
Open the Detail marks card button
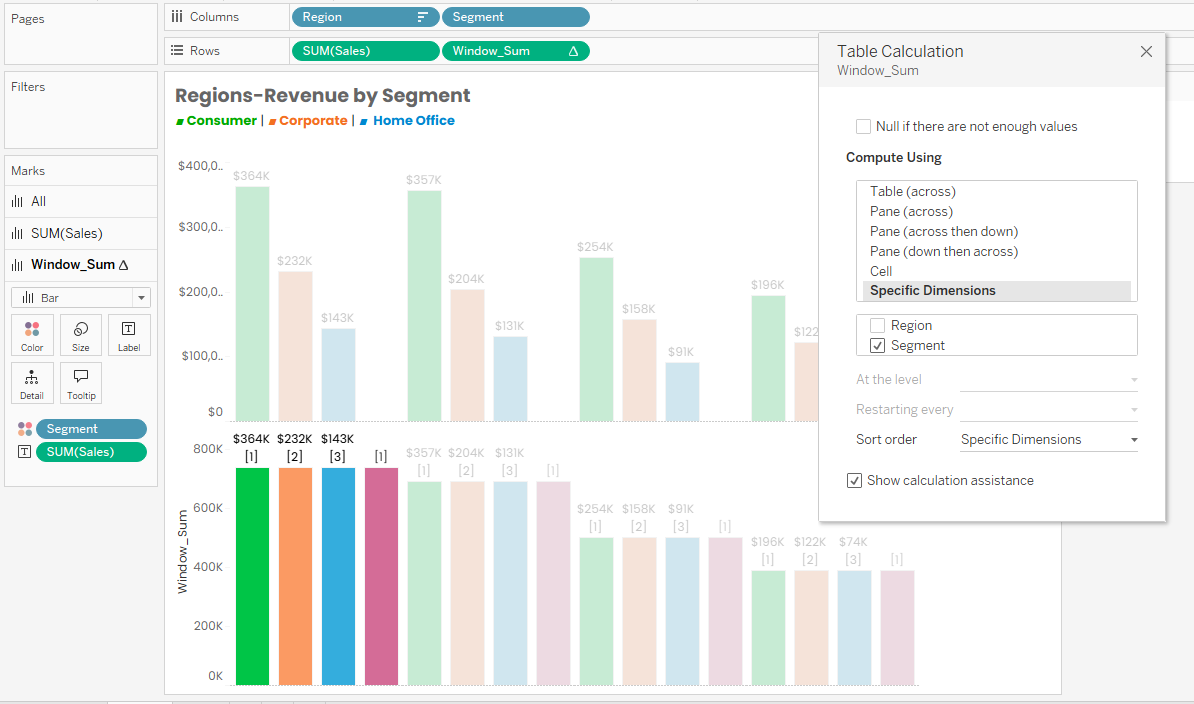coord(32,383)
